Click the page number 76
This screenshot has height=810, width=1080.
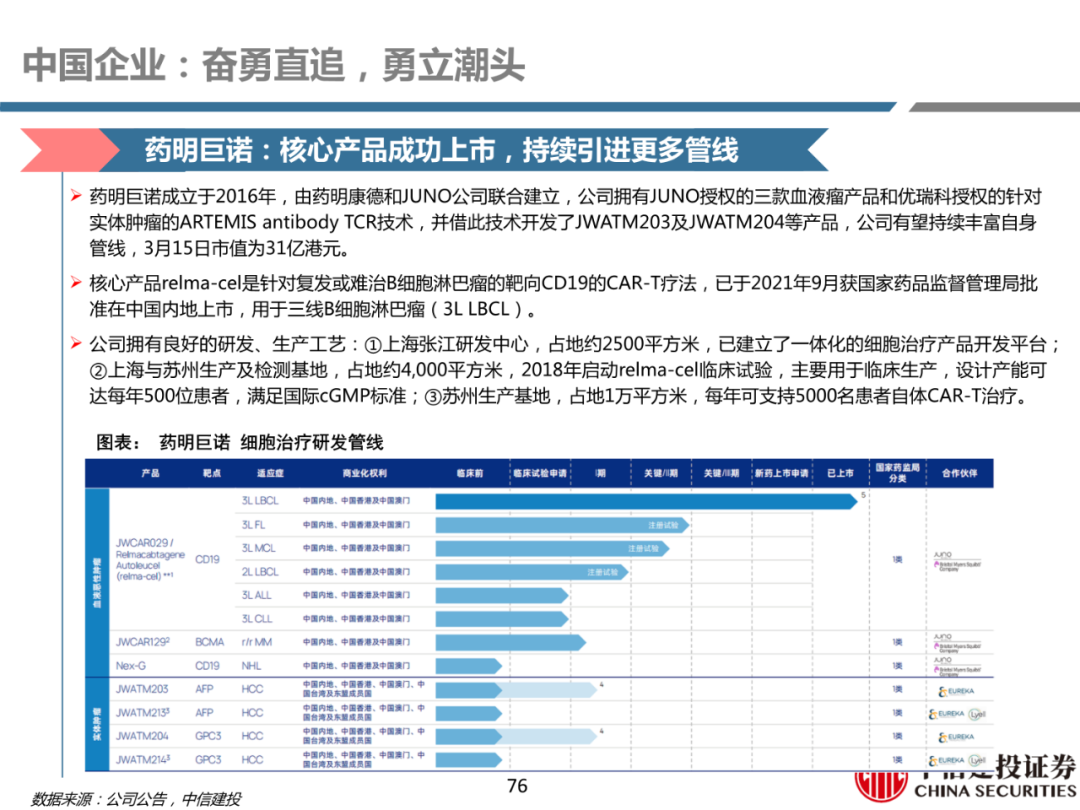[517, 786]
